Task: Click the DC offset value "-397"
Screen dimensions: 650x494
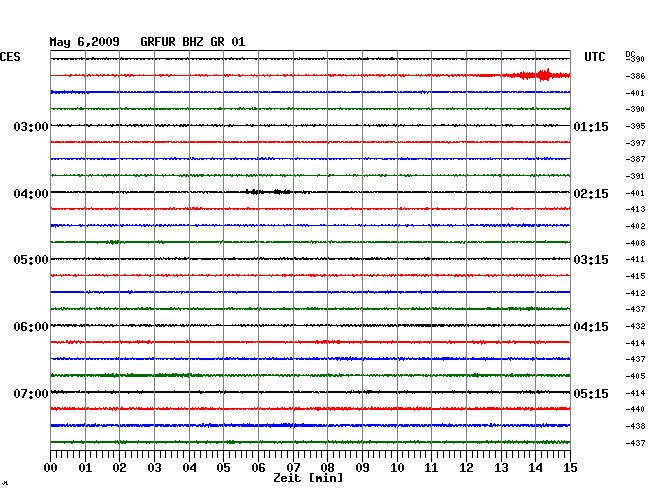Action: [635, 143]
